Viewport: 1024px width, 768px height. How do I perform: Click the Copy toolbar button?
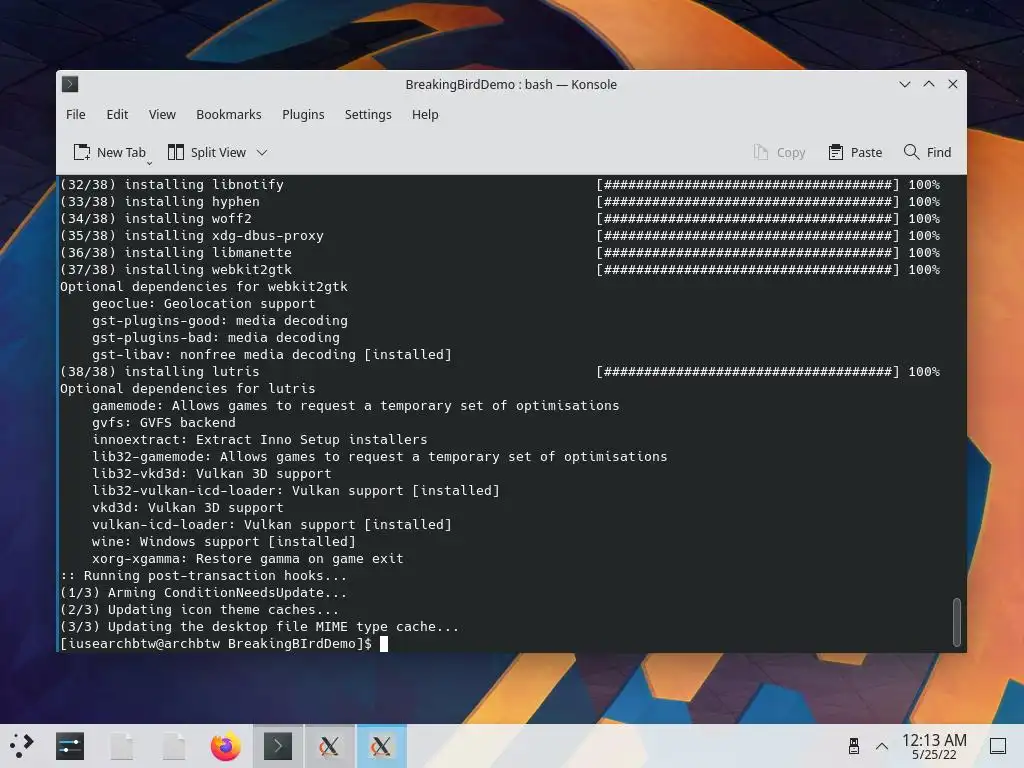pyautogui.click(x=779, y=152)
